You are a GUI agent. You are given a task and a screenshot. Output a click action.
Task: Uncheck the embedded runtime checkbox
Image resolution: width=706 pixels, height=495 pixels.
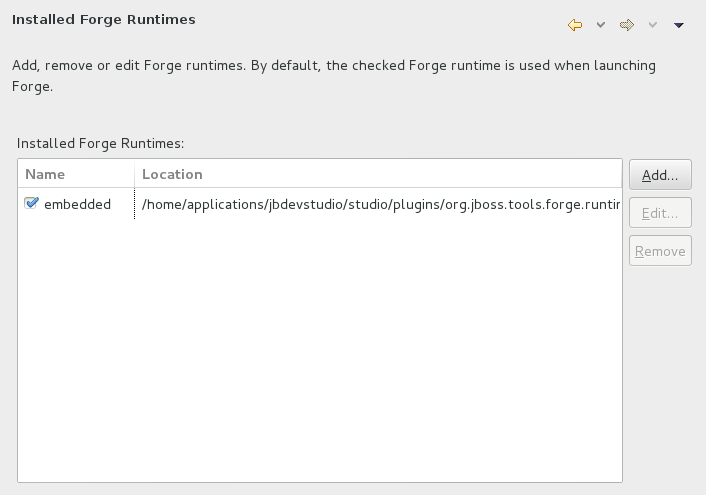(x=32, y=204)
